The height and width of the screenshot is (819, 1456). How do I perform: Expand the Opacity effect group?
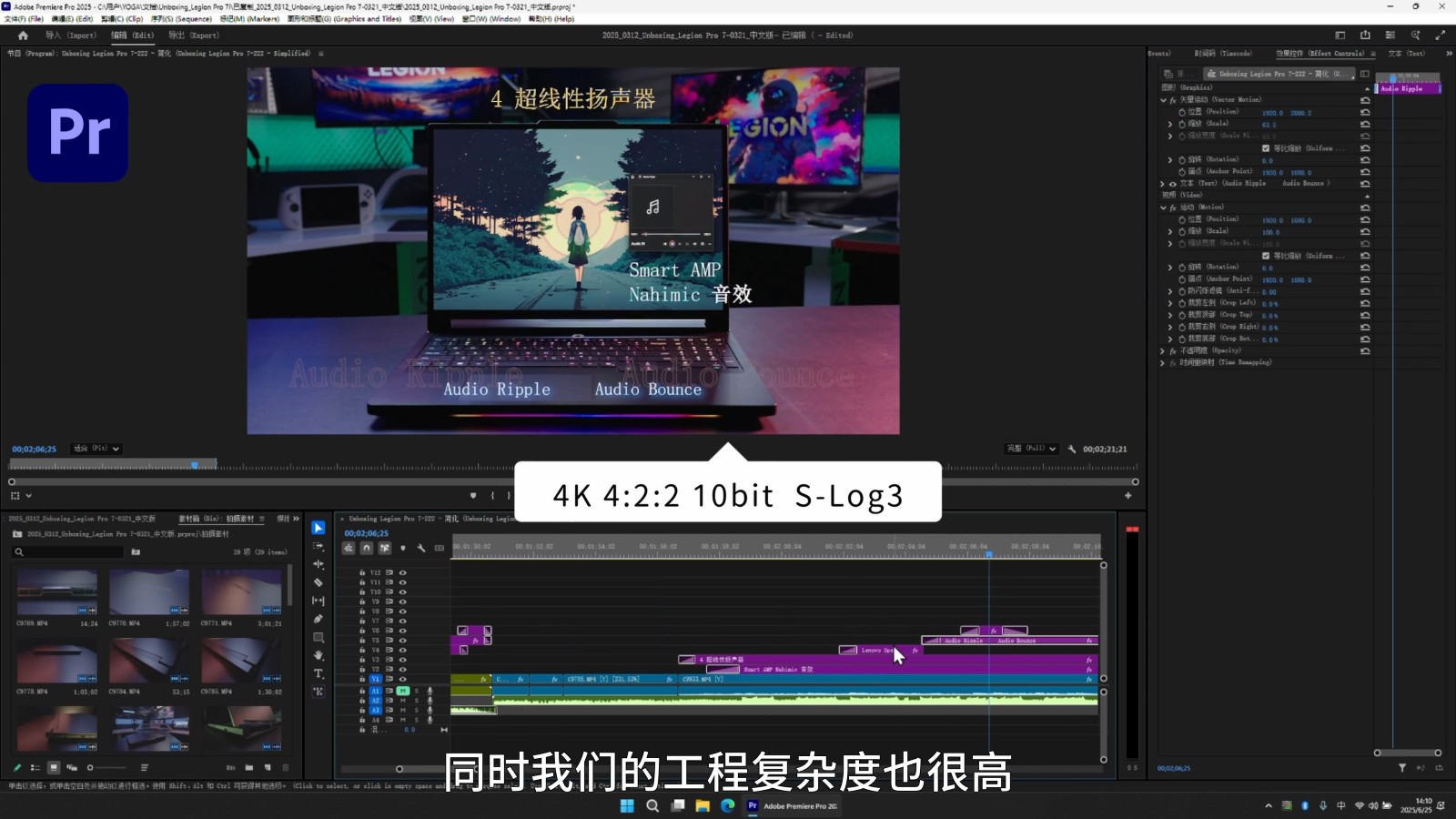(x=1163, y=350)
